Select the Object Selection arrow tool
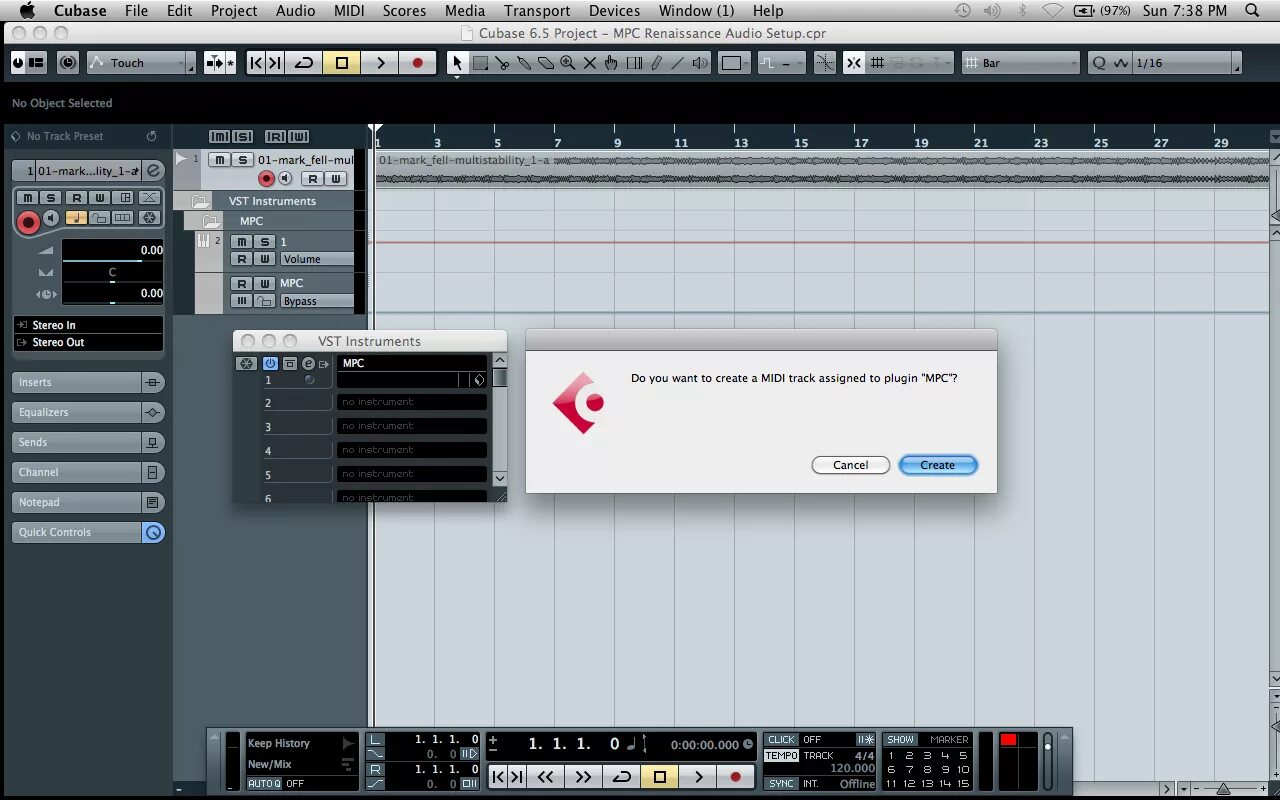The width and height of the screenshot is (1280, 800). click(458, 63)
